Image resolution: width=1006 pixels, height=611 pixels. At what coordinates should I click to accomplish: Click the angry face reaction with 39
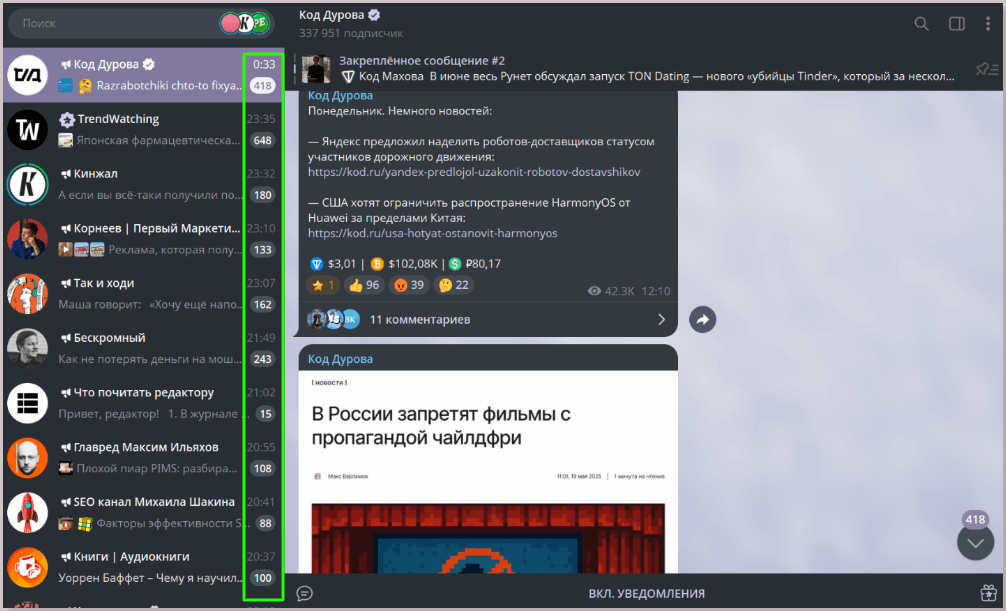tap(409, 285)
